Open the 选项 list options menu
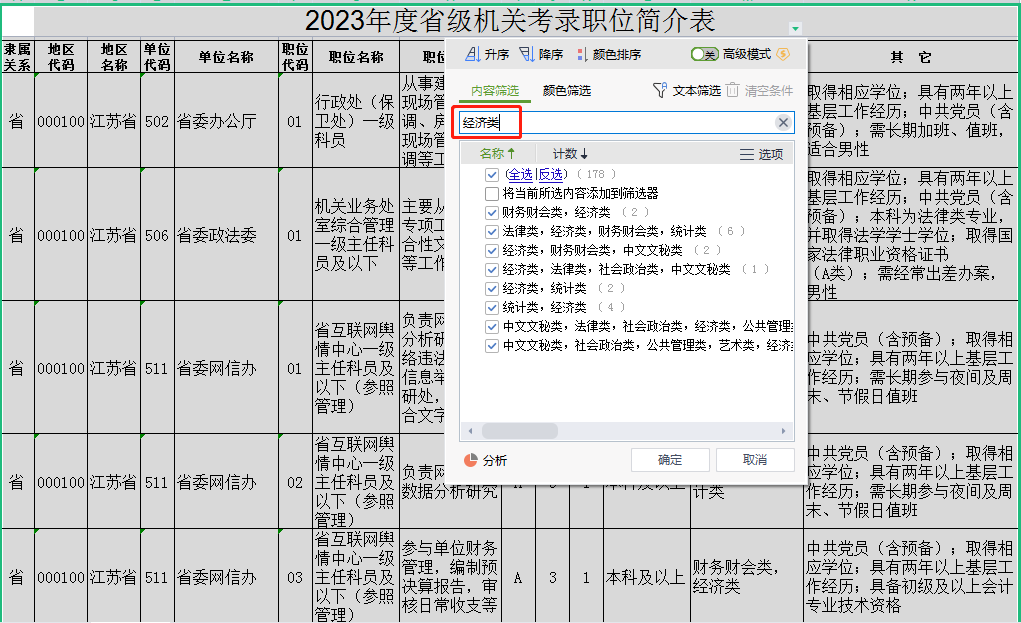The image size is (1021, 623). pyautogui.click(x=761, y=154)
